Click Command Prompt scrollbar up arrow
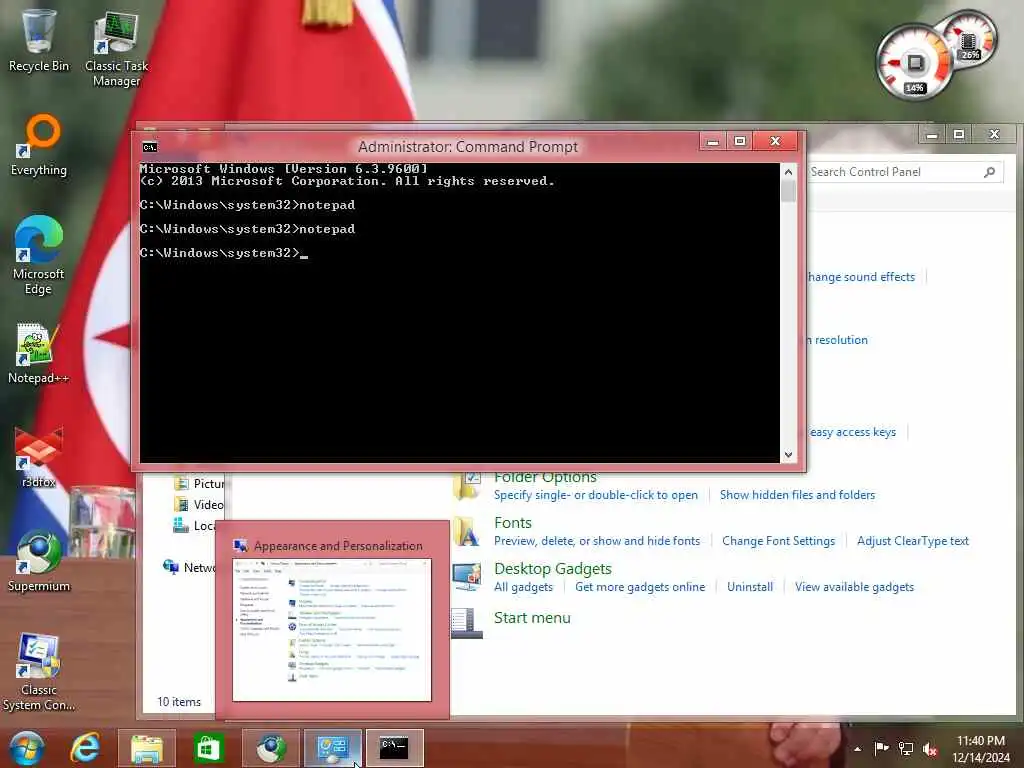The height and width of the screenshot is (768, 1024). coord(788,172)
